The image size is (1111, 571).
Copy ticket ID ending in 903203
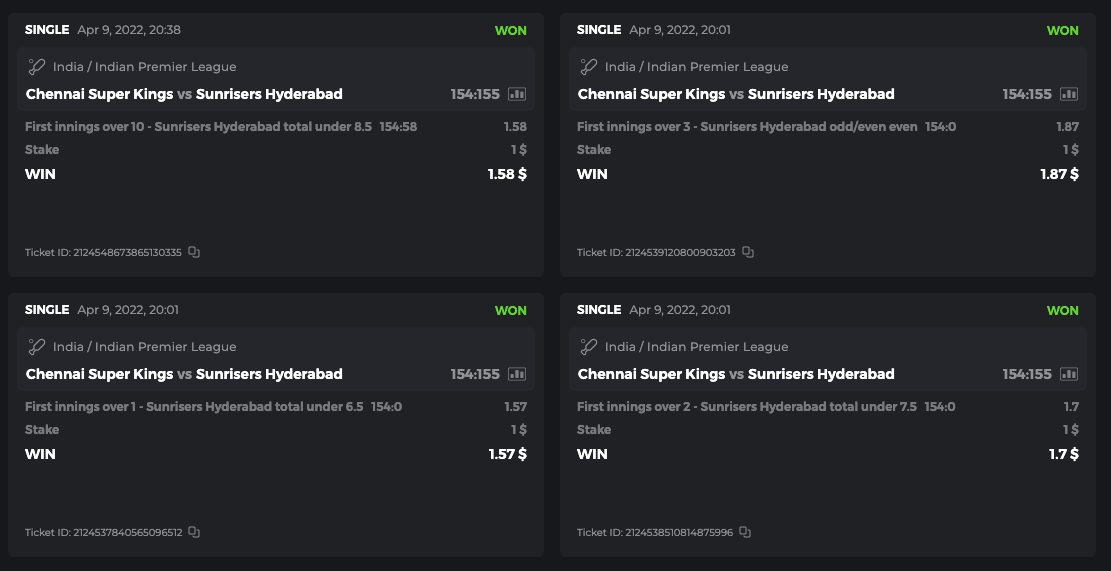coord(747,253)
